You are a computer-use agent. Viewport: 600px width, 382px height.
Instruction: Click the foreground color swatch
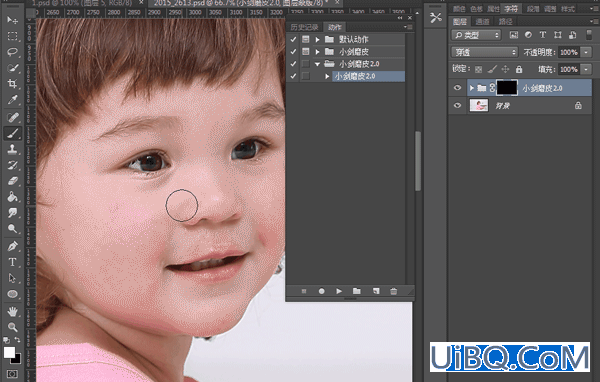point(9,353)
